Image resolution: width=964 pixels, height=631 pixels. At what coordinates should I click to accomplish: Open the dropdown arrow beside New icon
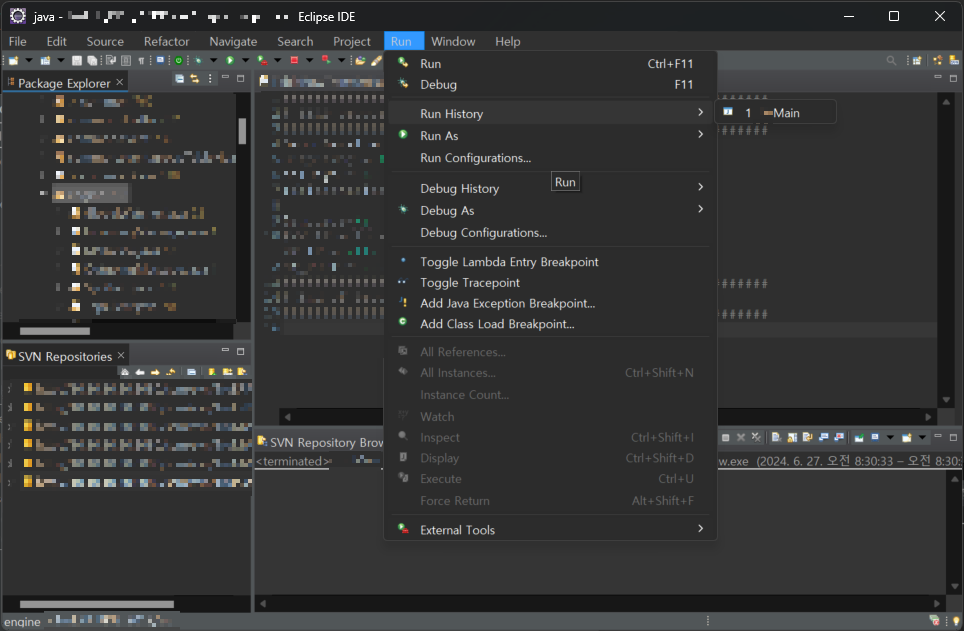click(x=29, y=60)
